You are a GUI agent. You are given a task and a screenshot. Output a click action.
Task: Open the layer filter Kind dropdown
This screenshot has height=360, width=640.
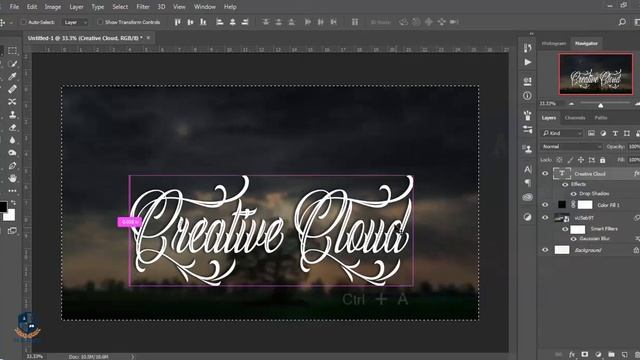tap(562, 133)
